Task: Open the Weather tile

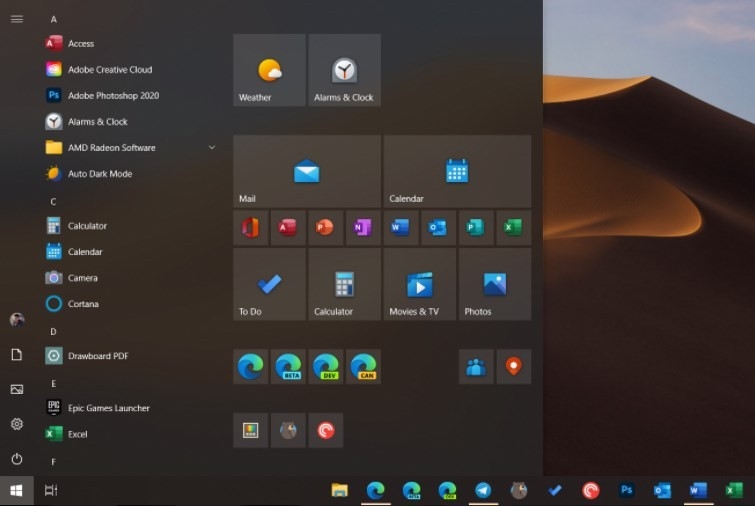Action: coord(269,70)
